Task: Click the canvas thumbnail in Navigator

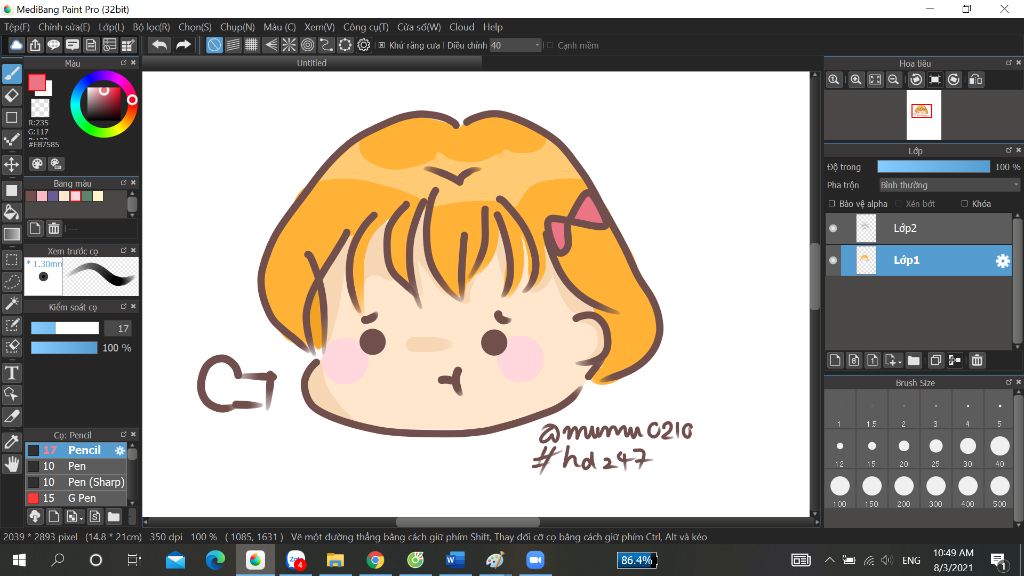Action: tap(923, 115)
